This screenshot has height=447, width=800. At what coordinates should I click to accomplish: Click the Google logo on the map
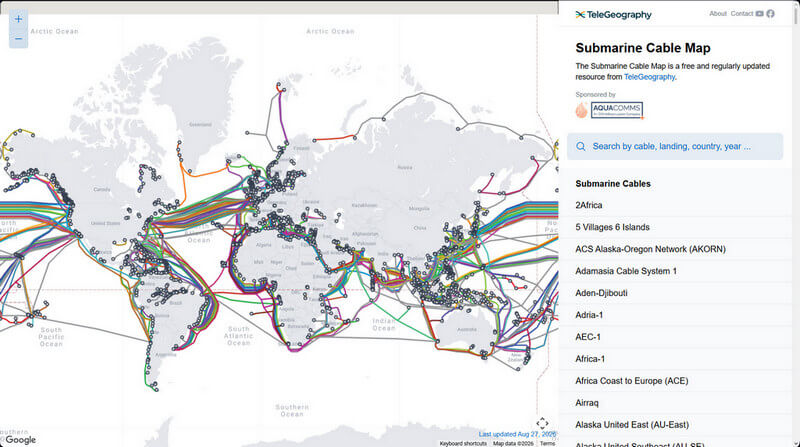tap(20, 439)
